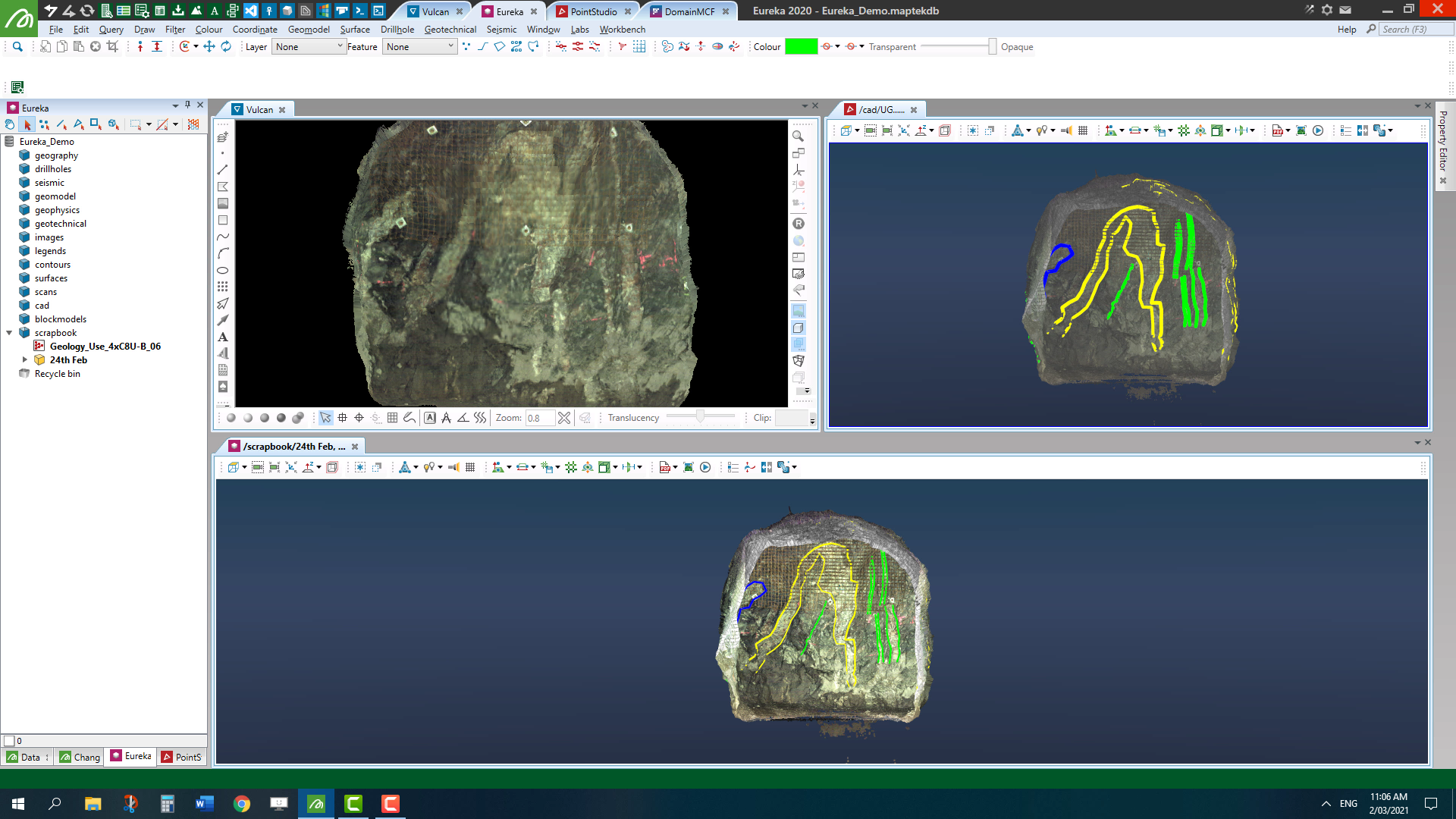Toggle the boxed A text annotation mode
The width and height of the screenshot is (1456, 819).
(430, 418)
